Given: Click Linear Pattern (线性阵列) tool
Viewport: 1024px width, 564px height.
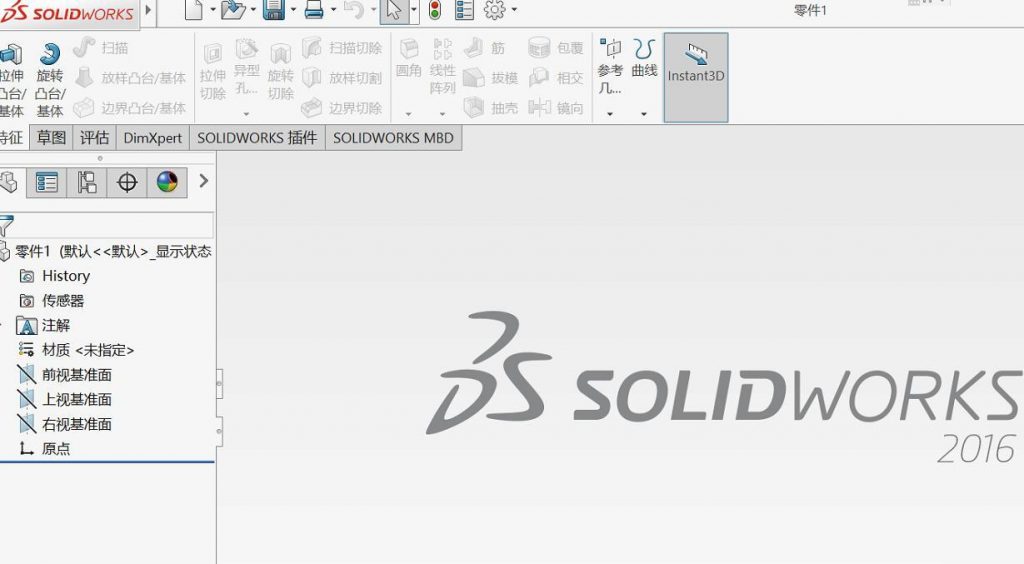Looking at the screenshot, I should point(442,67).
